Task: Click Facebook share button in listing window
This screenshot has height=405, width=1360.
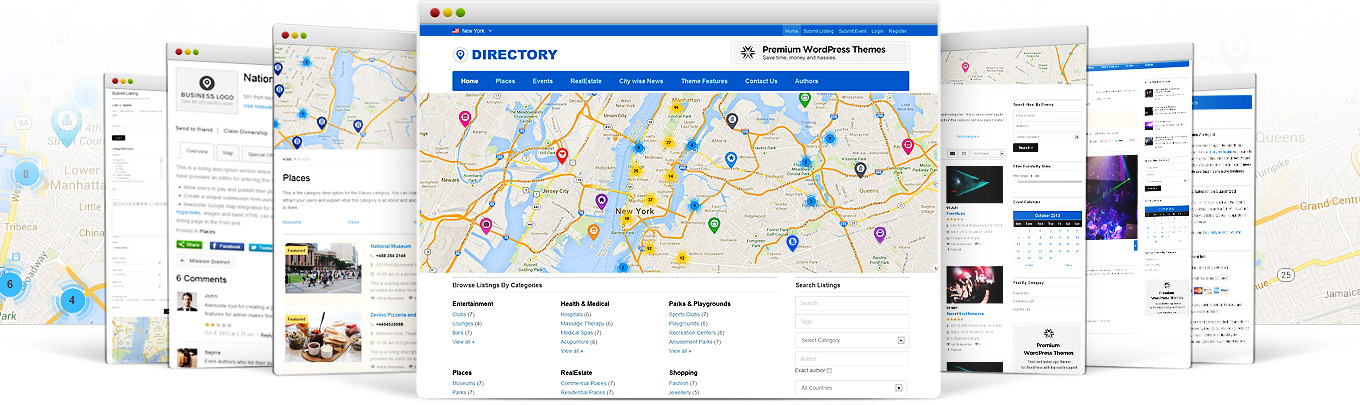Action: click(225, 245)
